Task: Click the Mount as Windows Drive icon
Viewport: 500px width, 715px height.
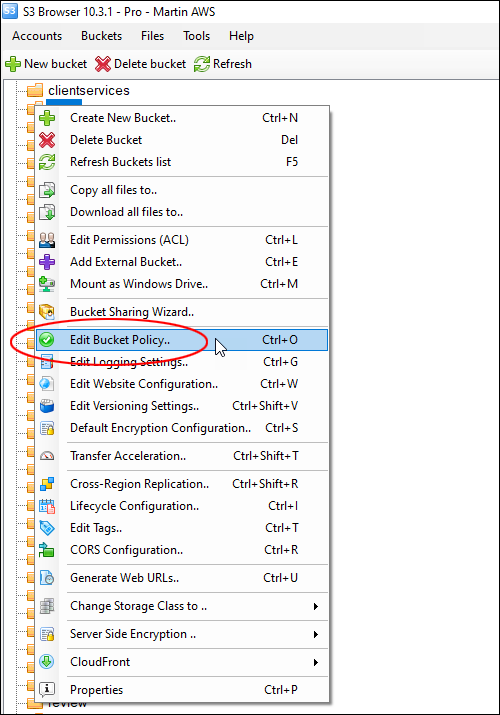Action: point(47,284)
